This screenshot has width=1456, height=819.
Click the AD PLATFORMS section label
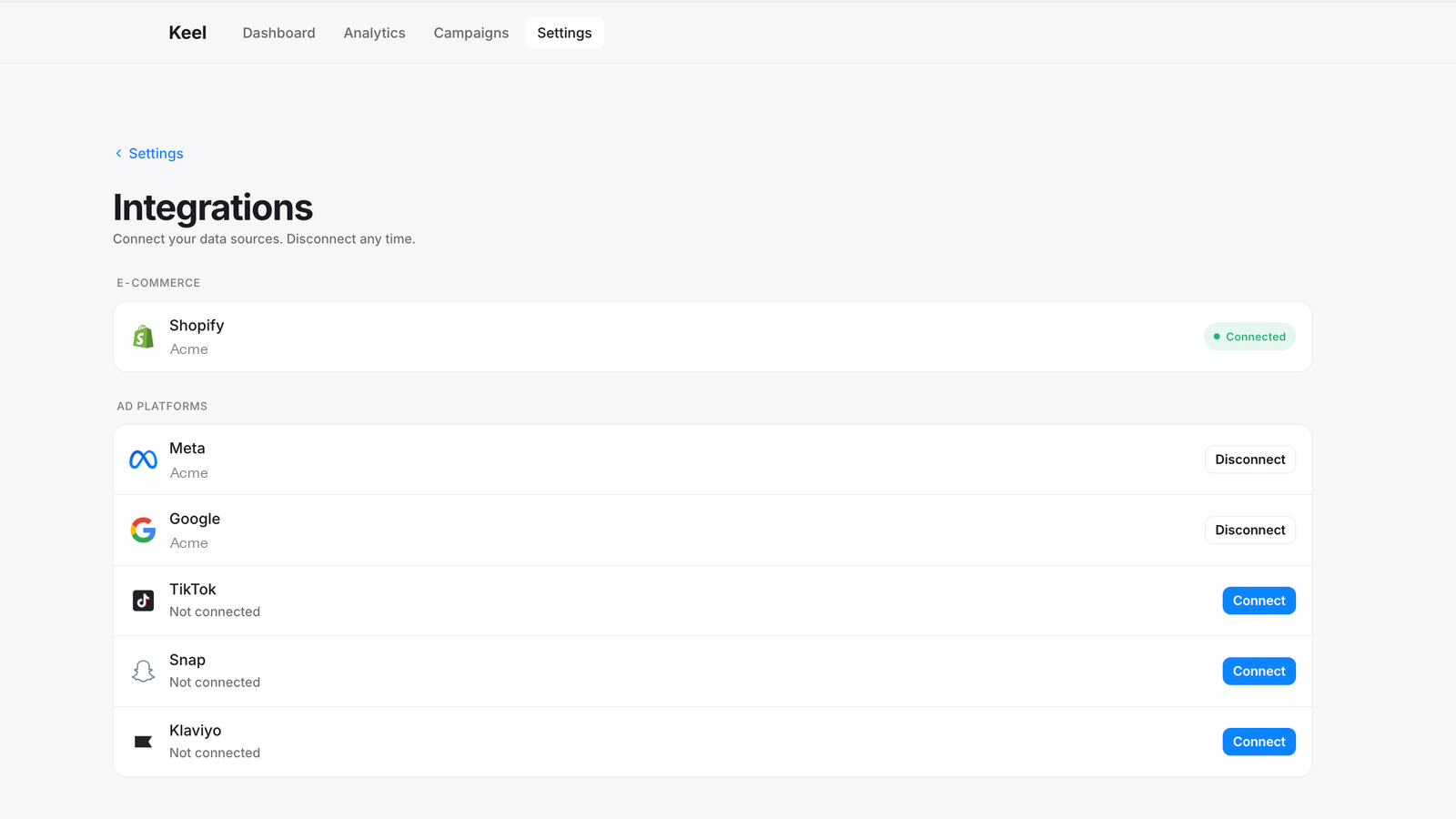pyautogui.click(x=162, y=406)
